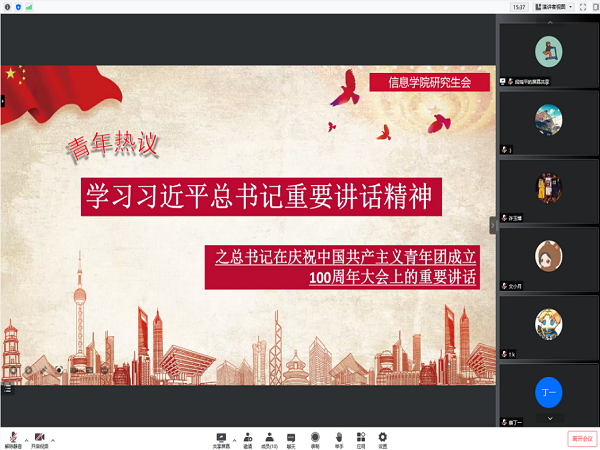
Task: Click the blue security shield icon
Action: pyautogui.click(x=18, y=7)
